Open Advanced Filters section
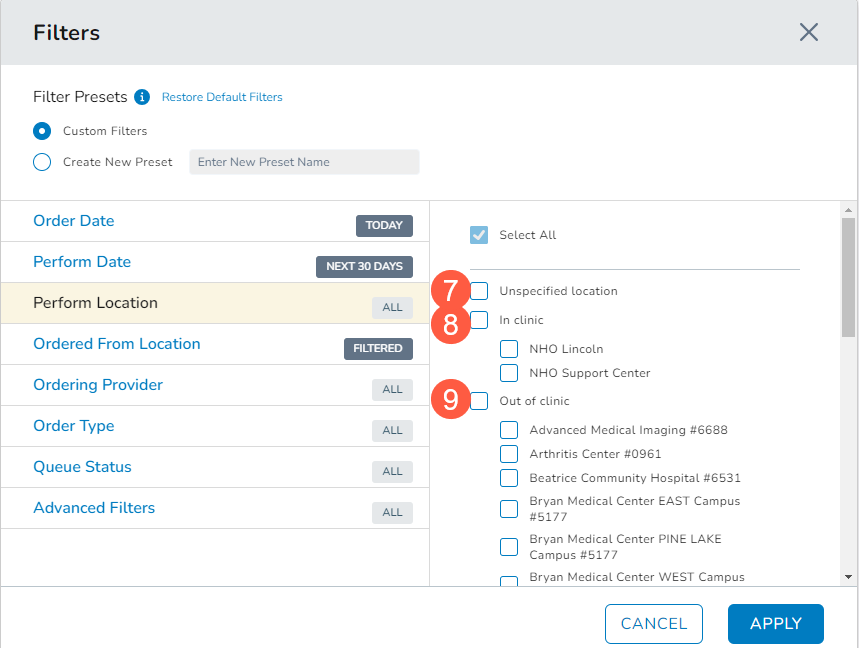The width and height of the screenshot is (859, 648). [94, 508]
